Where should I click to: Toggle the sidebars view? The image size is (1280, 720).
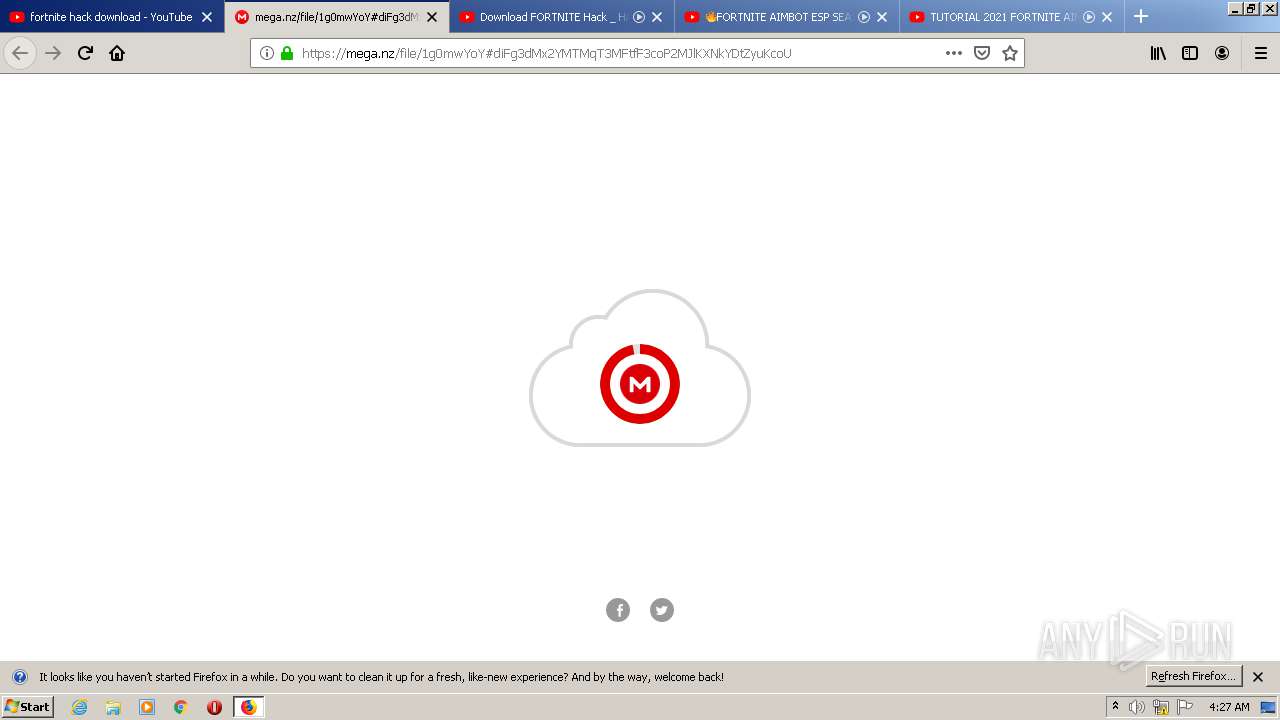[x=1190, y=53]
